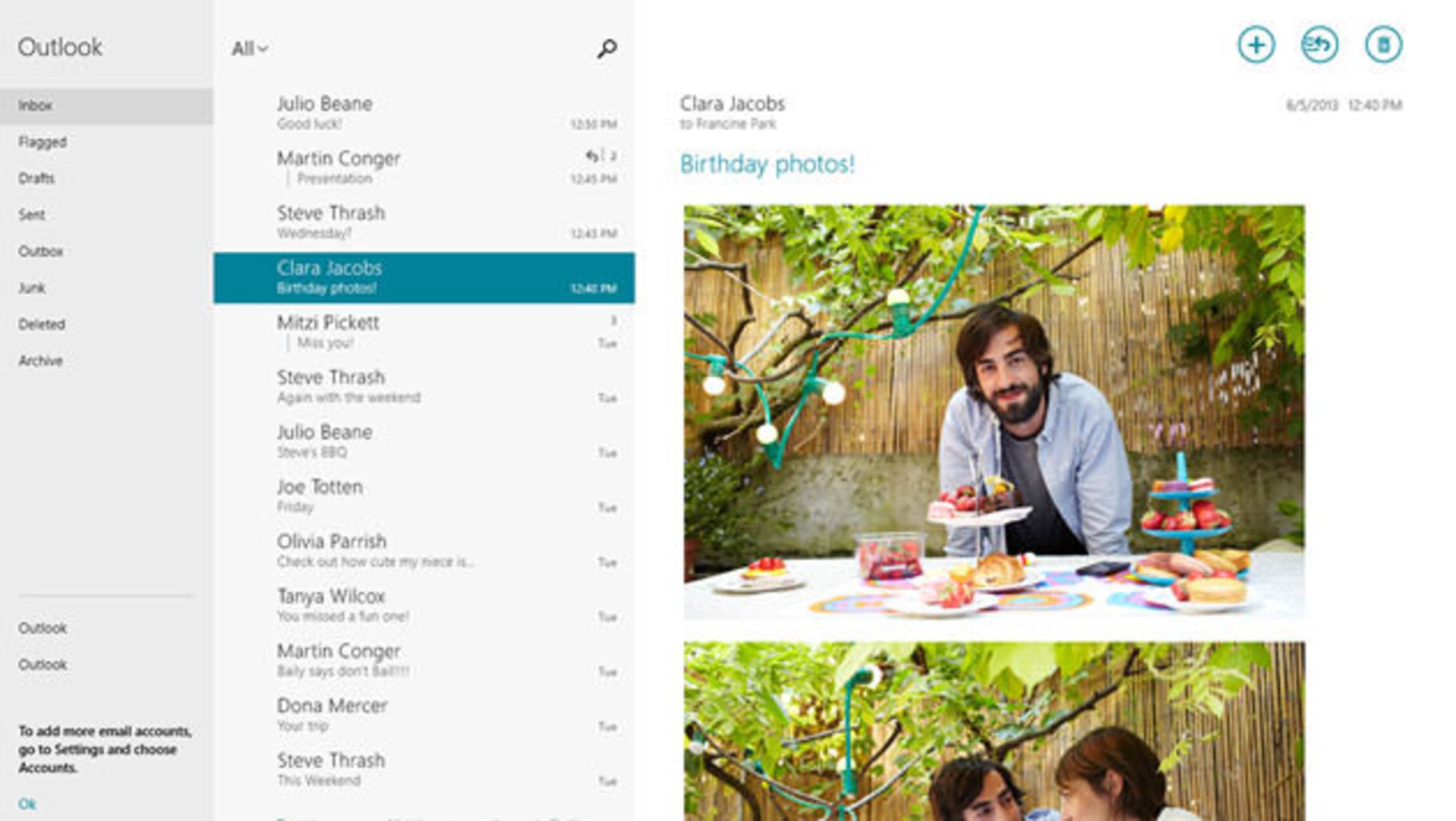The width and height of the screenshot is (1456, 821).
Task: Click the search magnifier icon
Action: tap(607, 49)
